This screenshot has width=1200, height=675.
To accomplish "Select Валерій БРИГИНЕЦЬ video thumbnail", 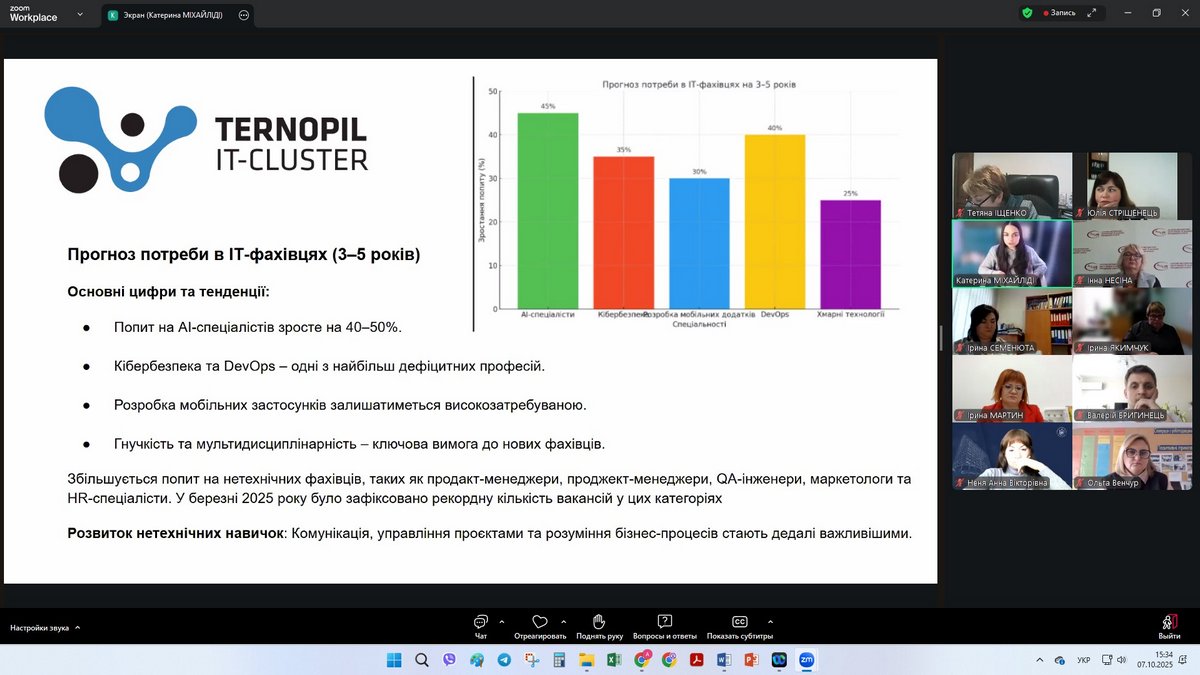I will 1132,388.
